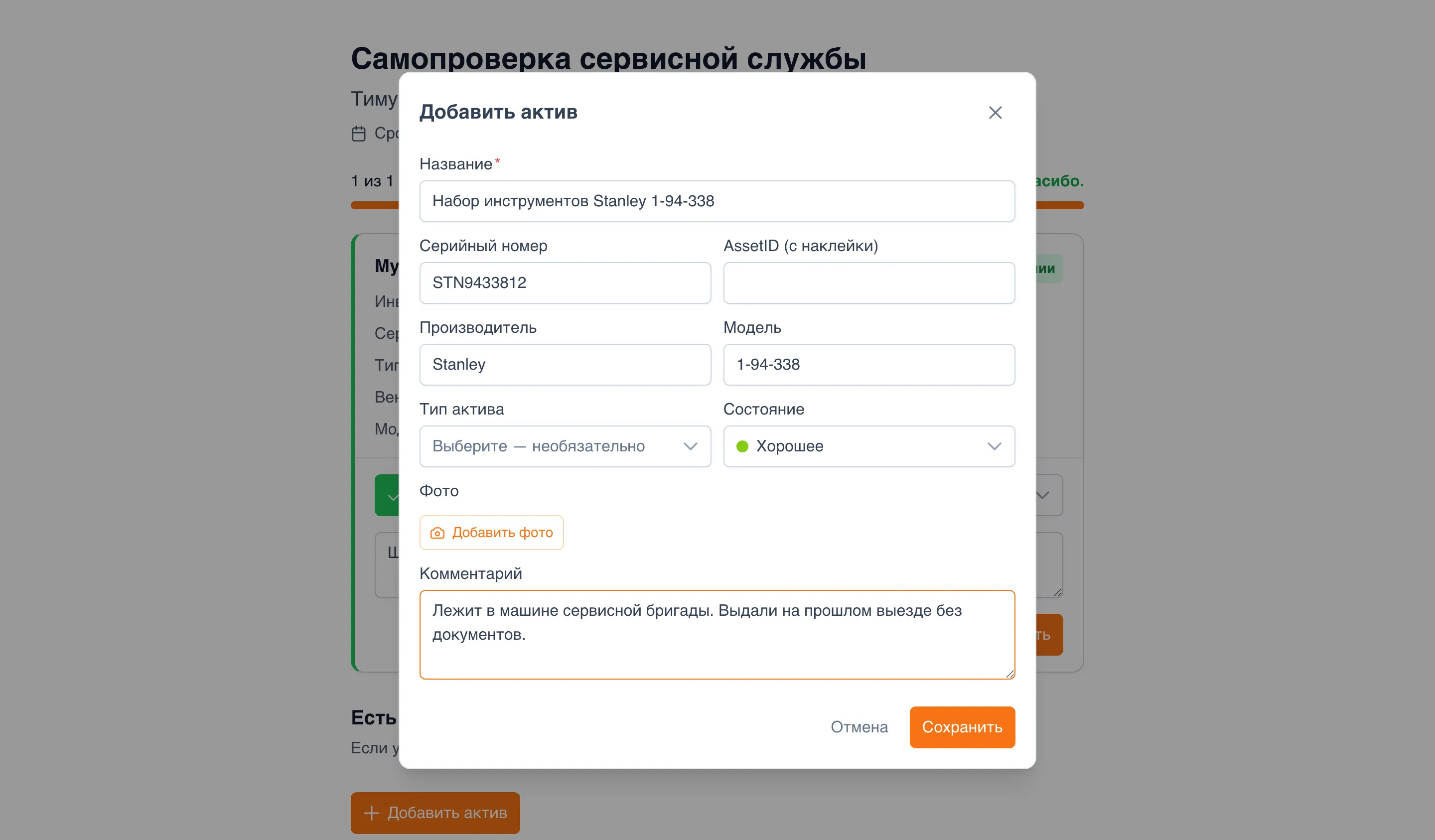
Task: Focus the Серийный номер field
Action: [x=565, y=282]
